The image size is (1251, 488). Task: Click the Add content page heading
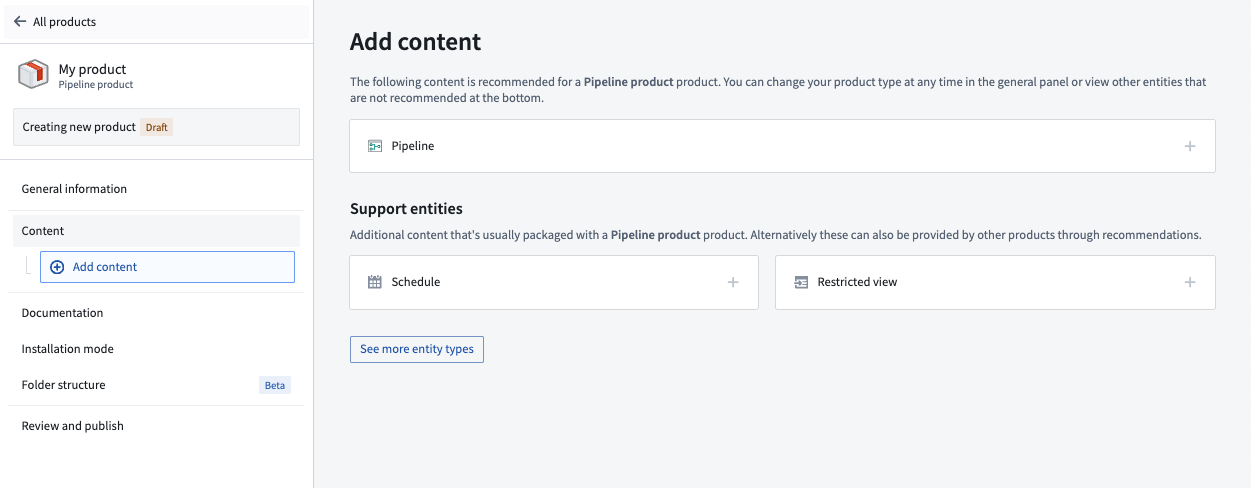click(x=415, y=42)
